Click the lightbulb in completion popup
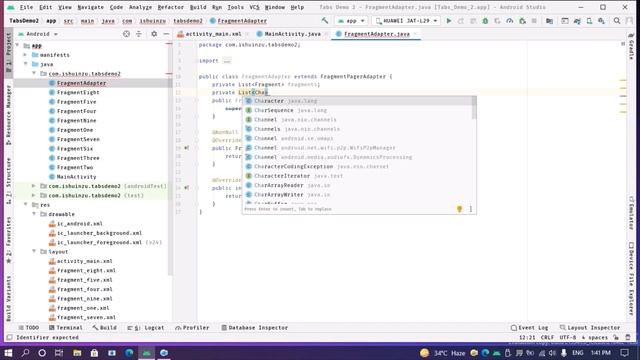The image size is (640, 360). pyautogui.click(x=460, y=209)
